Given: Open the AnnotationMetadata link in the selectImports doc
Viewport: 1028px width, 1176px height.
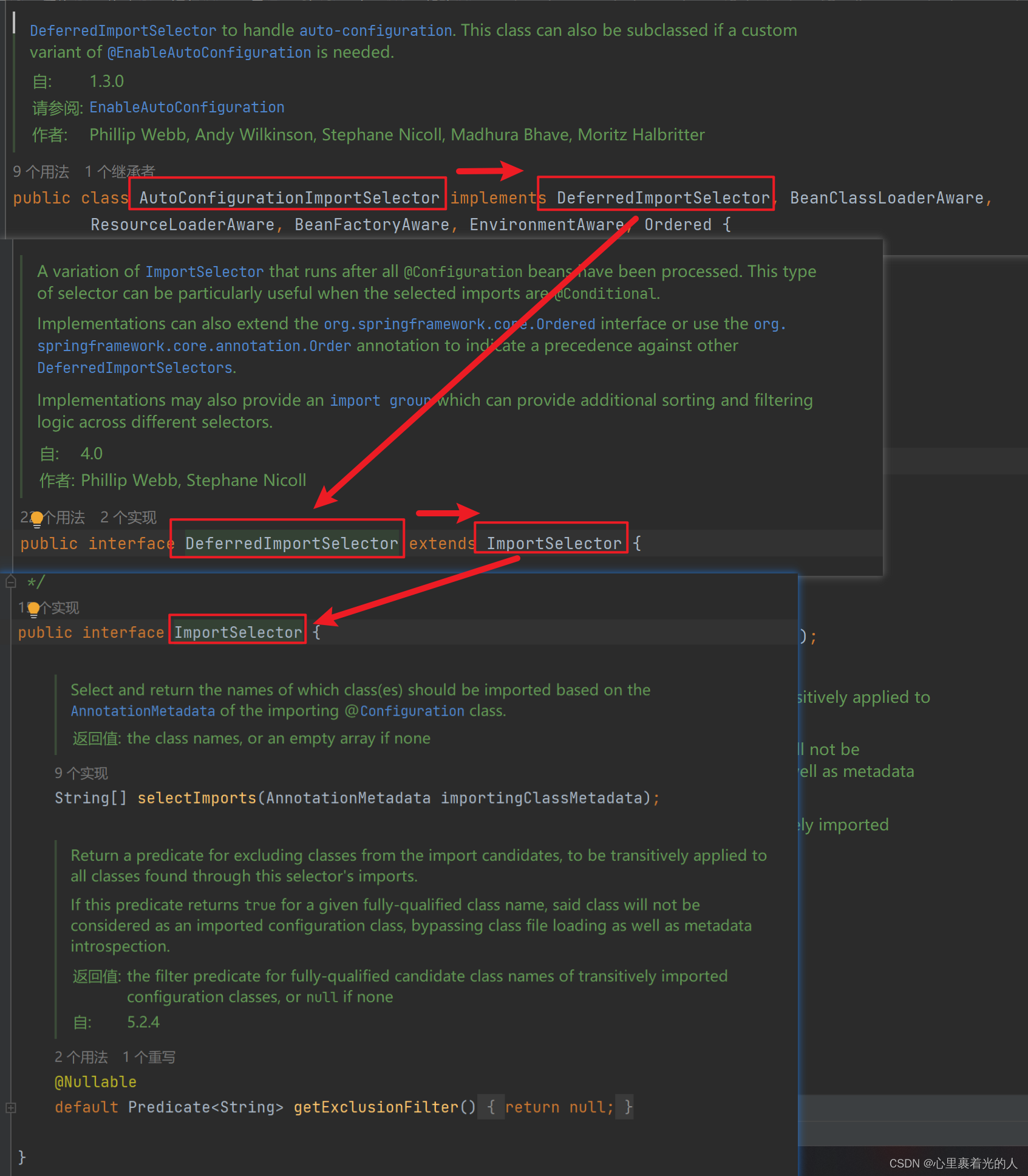Looking at the screenshot, I should pyautogui.click(x=143, y=711).
